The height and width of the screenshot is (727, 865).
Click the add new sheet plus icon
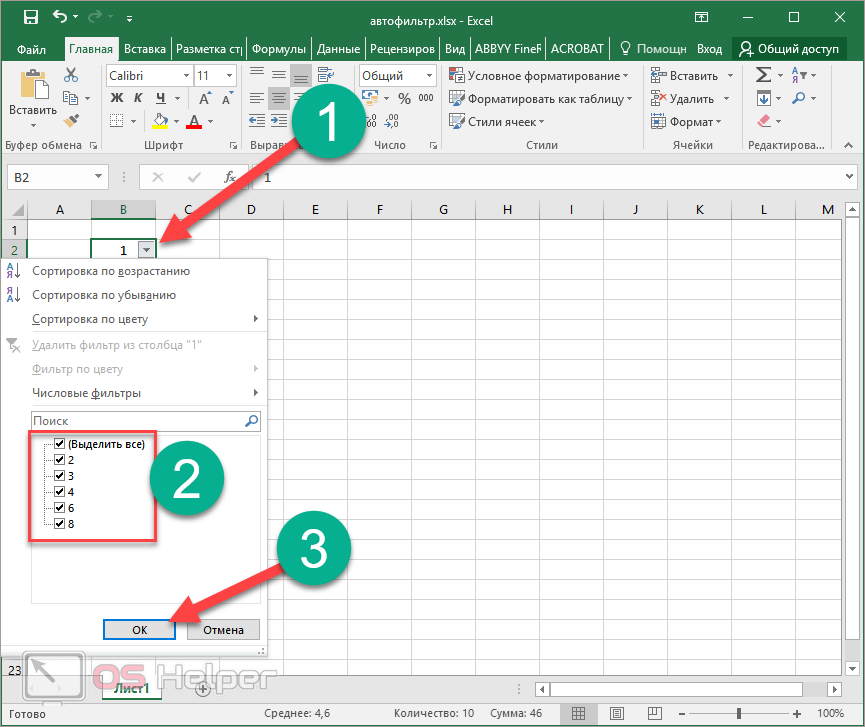tap(203, 688)
